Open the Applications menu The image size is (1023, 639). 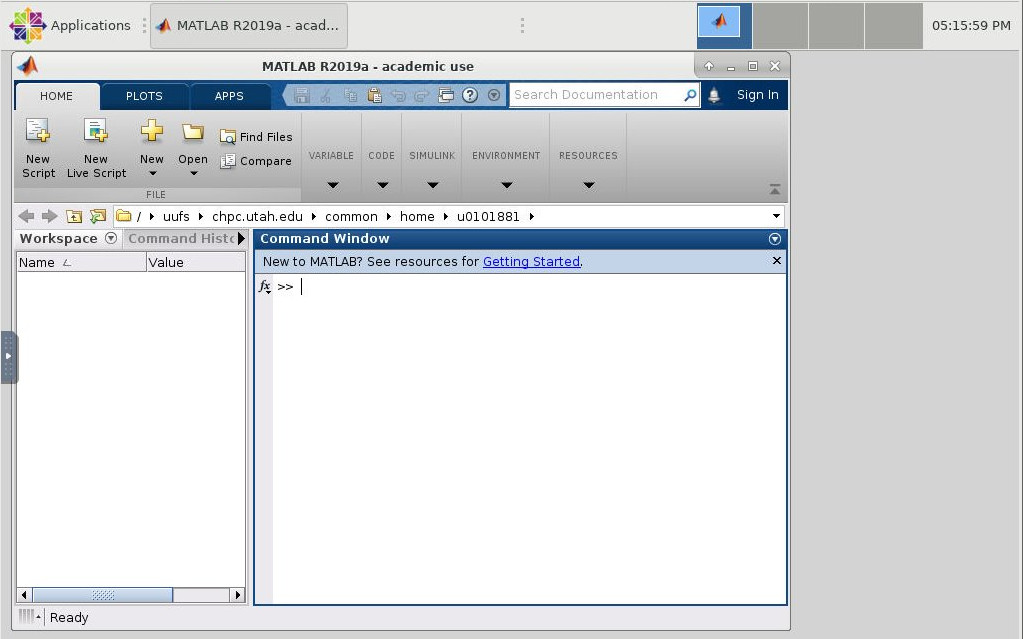[x=70, y=25]
